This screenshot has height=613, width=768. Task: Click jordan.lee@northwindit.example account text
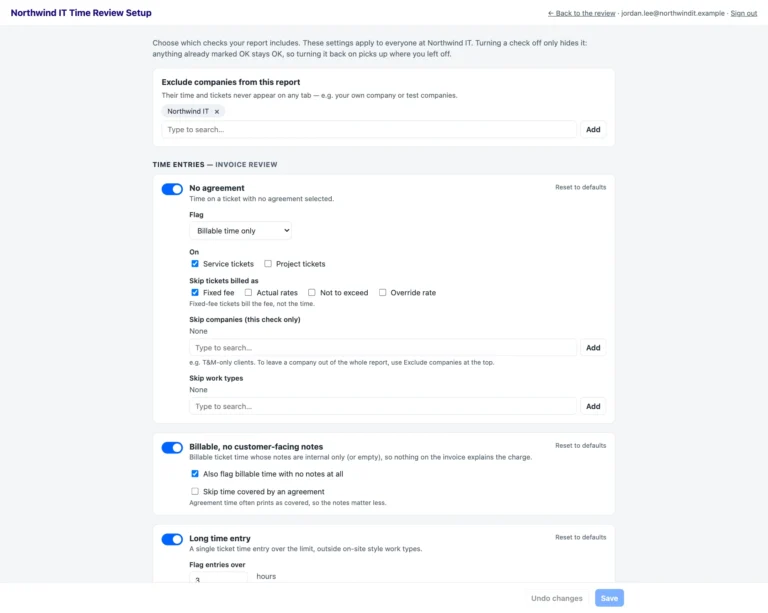tap(672, 13)
